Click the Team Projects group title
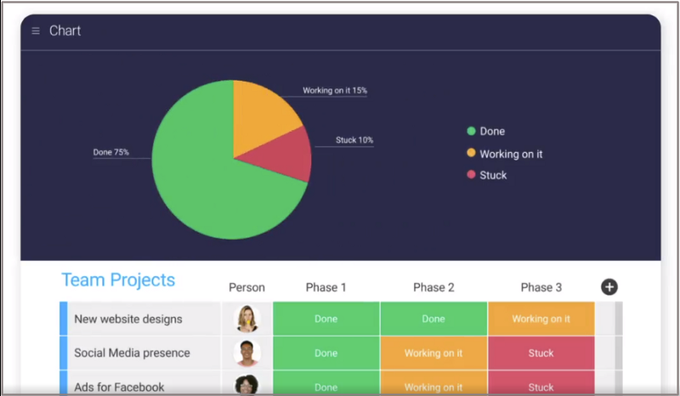 118,280
